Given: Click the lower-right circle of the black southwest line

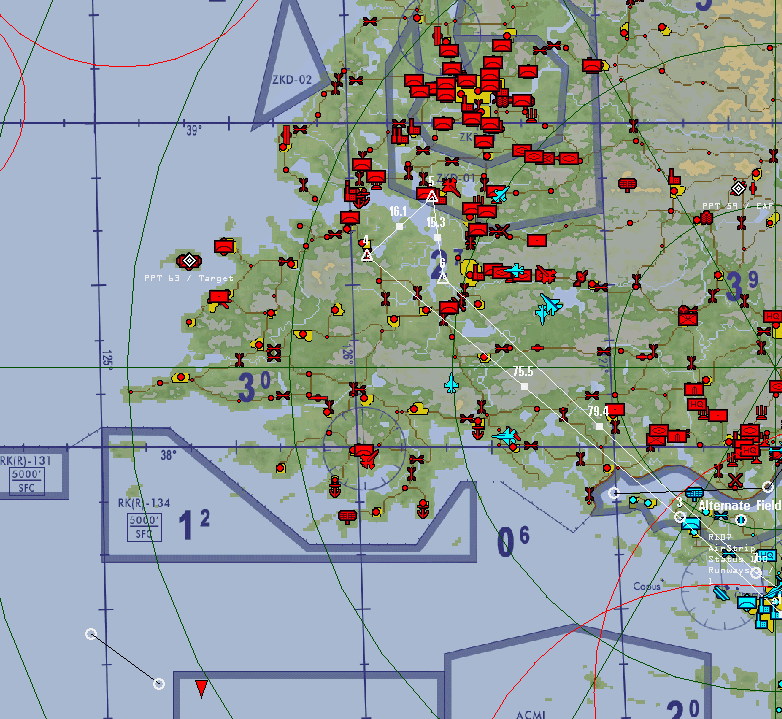Looking at the screenshot, I should click(159, 684).
